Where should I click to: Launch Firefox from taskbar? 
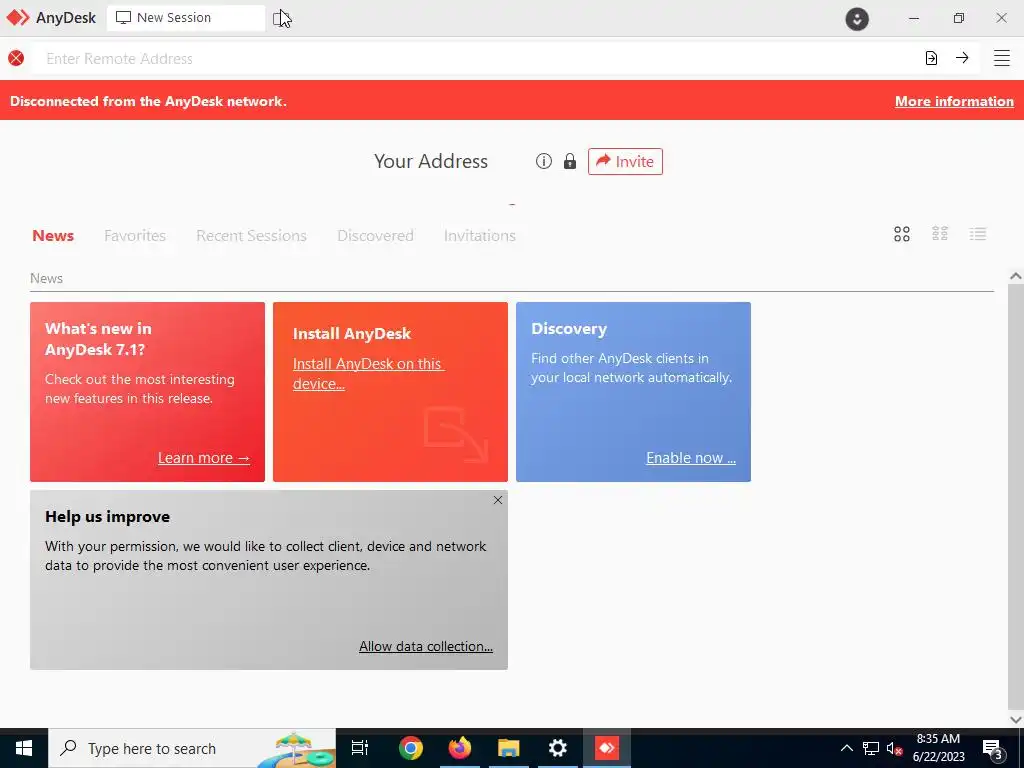[460, 748]
